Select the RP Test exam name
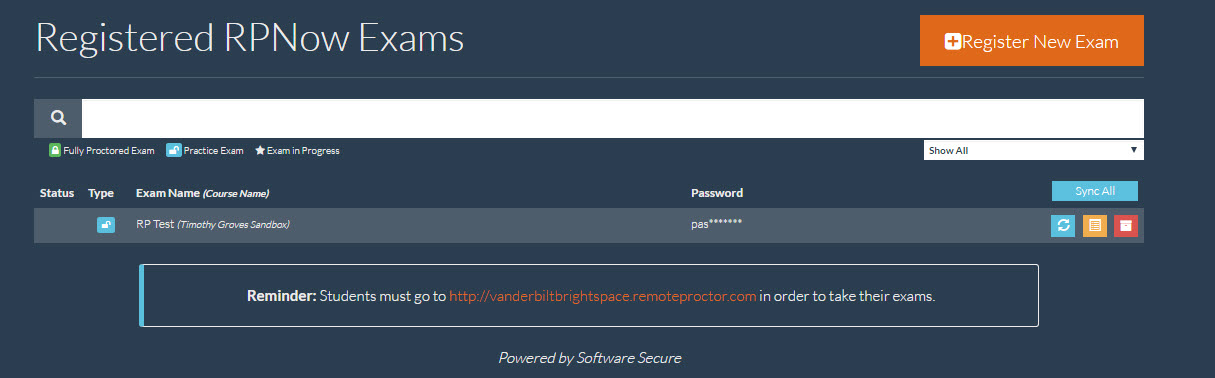The width and height of the screenshot is (1215, 378). (x=154, y=225)
